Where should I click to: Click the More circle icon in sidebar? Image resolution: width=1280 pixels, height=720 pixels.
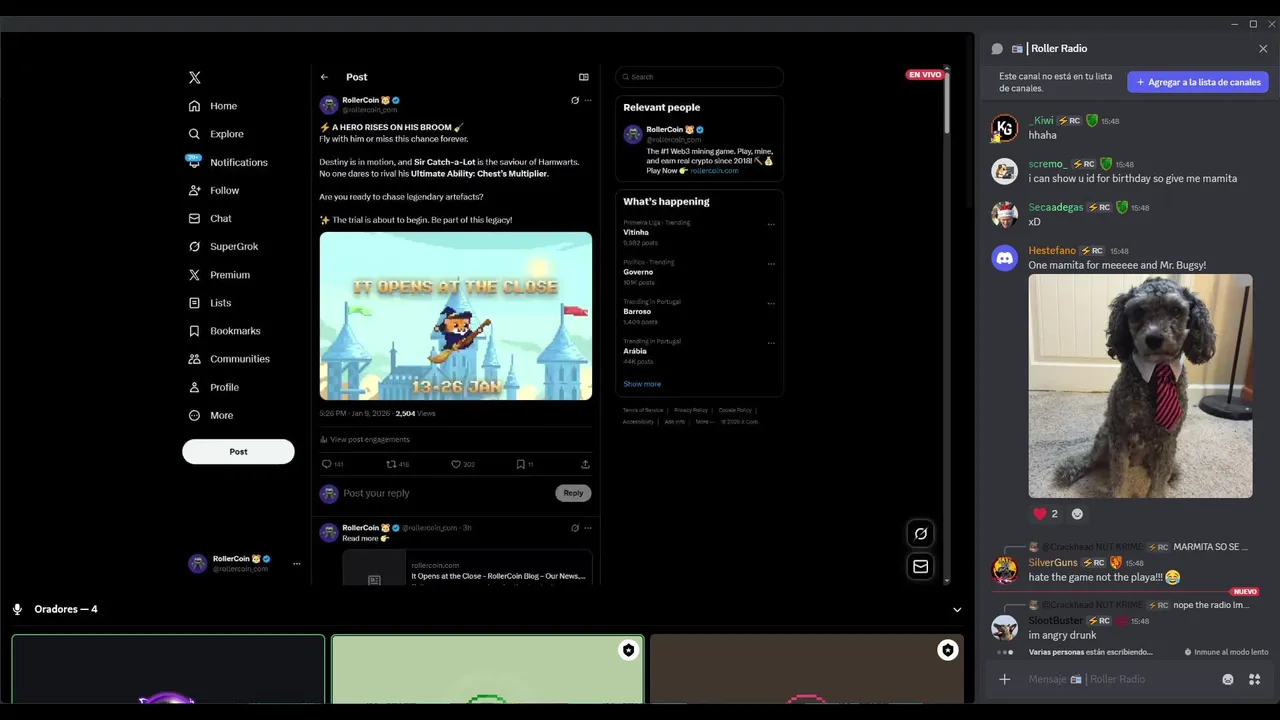(194, 415)
